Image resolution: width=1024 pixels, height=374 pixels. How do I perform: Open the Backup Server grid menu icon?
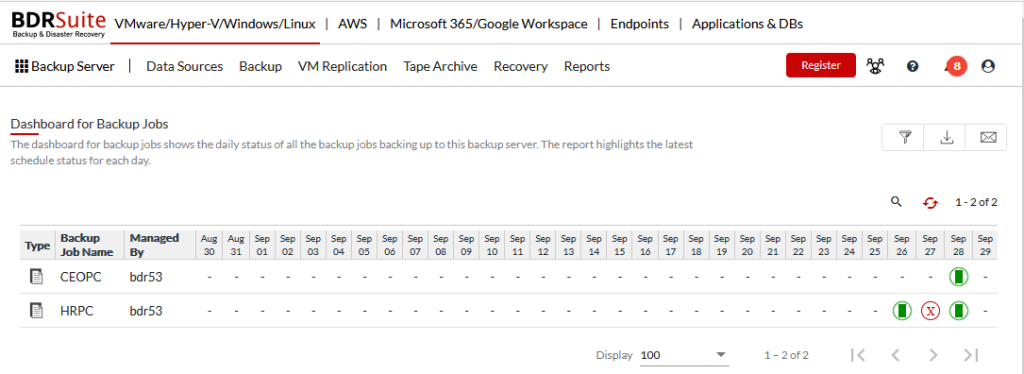tap(22, 66)
